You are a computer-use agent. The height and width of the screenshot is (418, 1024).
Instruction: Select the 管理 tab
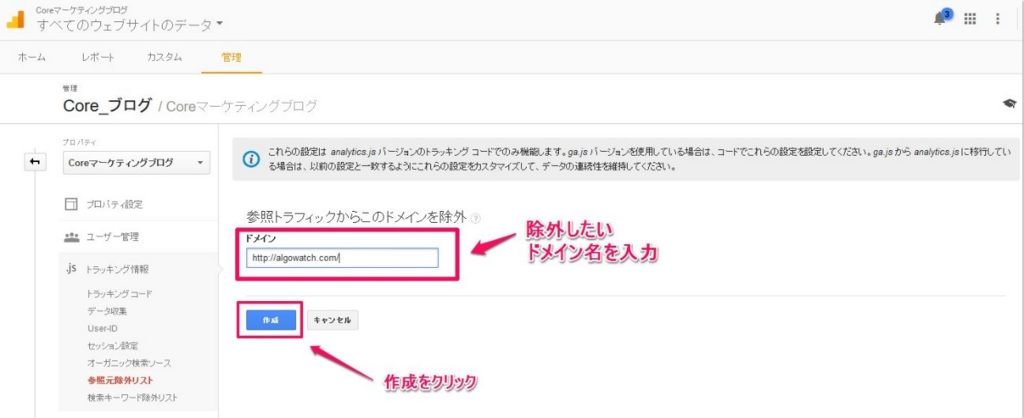click(x=232, y=57)
